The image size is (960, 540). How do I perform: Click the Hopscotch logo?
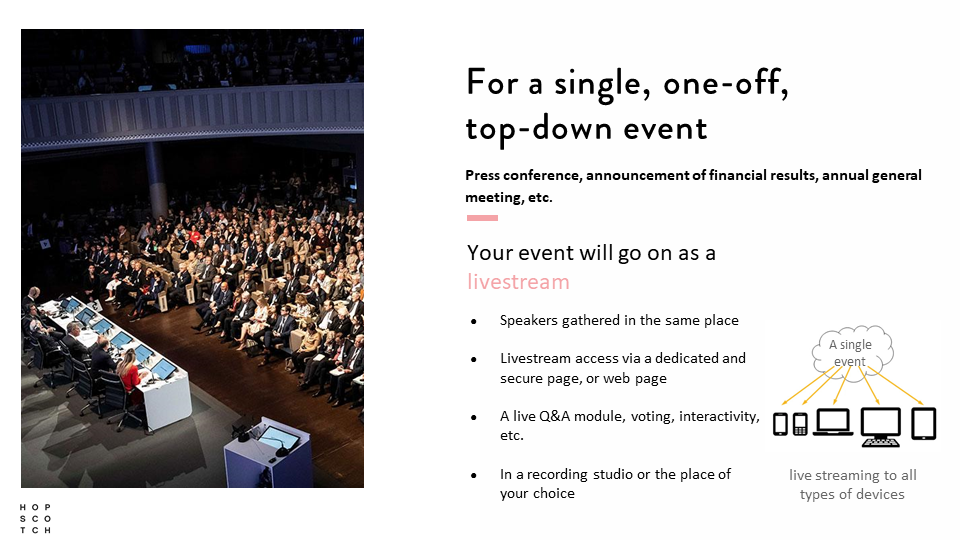36,519
